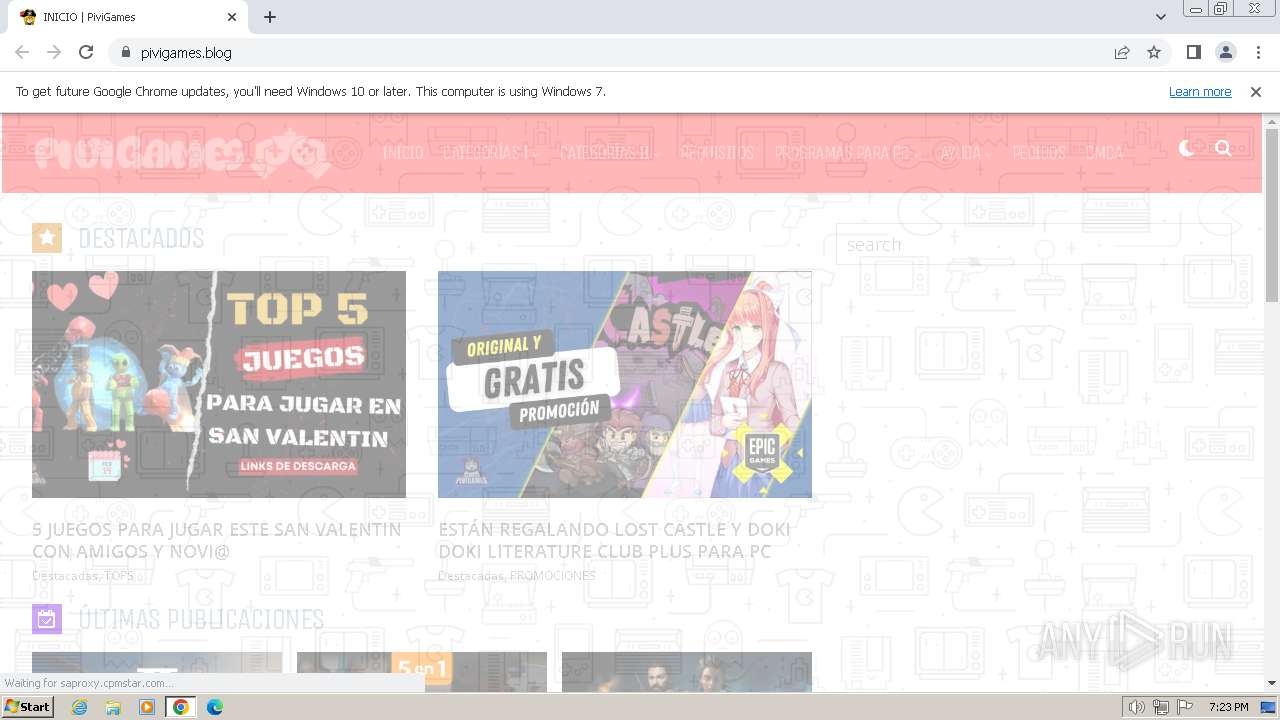This screenshot has width=1280, height=720.
Task: Dismiss the Chrome update notification bar
Action: coord(1256,91)
